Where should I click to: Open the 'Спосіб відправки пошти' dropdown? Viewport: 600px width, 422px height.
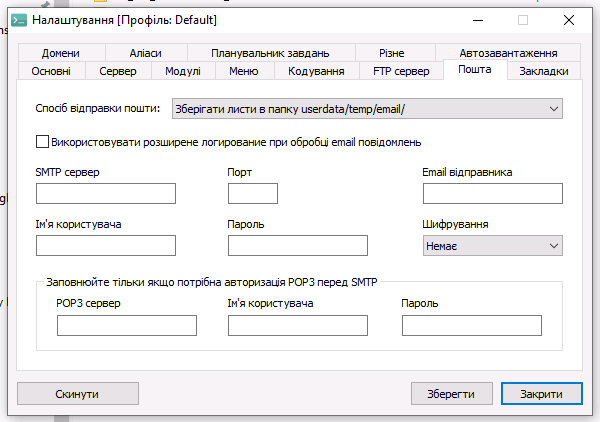coord(366,108)
